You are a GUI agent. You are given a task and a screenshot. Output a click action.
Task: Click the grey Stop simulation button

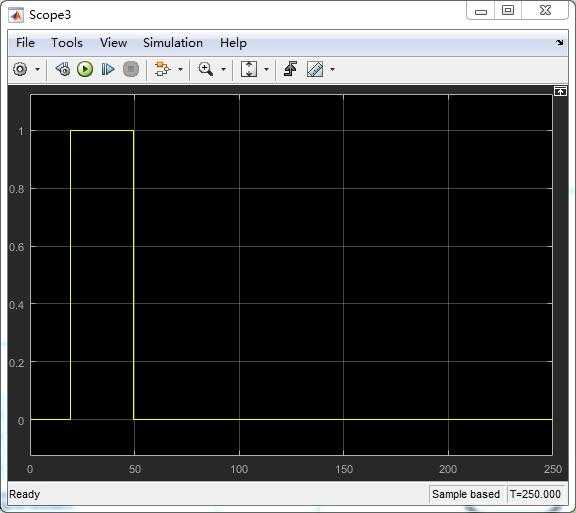[x=131, y=69]
